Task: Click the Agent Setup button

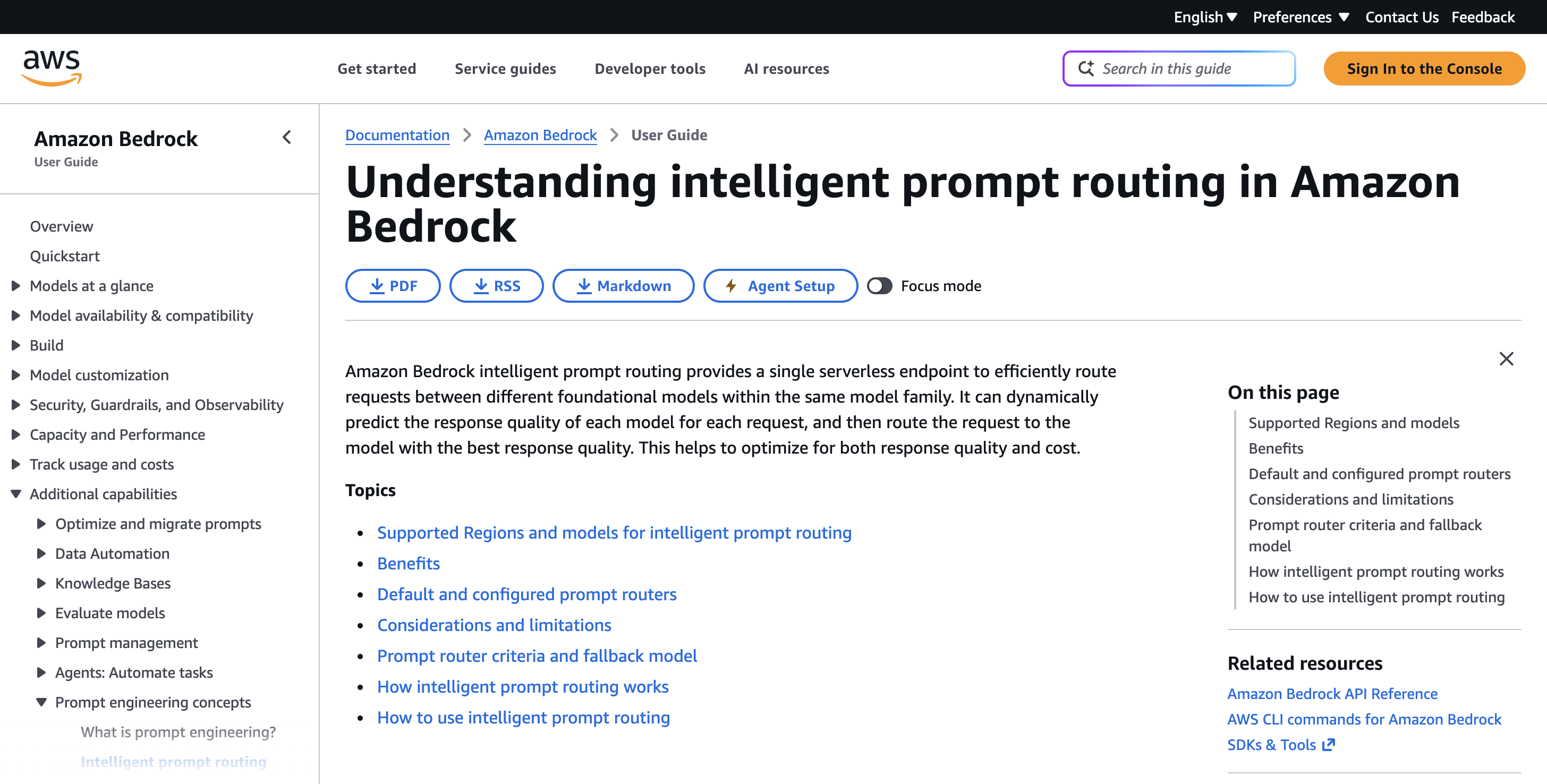Action: tap(781, 286)
